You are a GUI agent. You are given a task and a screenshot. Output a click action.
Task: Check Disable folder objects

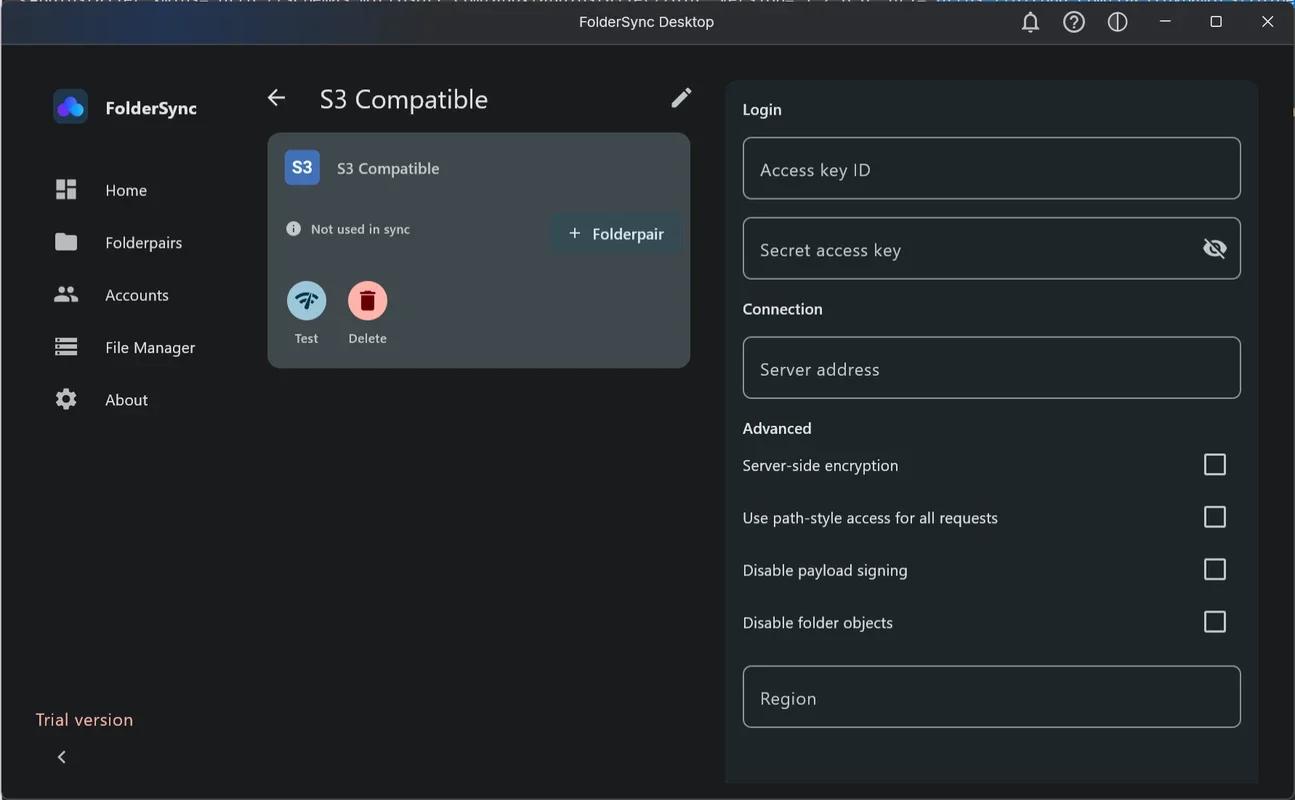[1215, 622]
